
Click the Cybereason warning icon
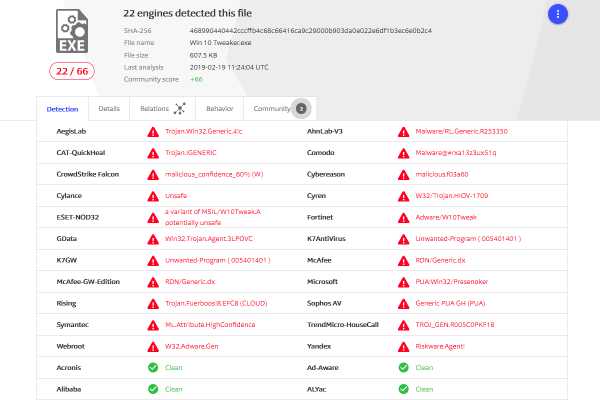pyautogui.click(x=403, y=175)
